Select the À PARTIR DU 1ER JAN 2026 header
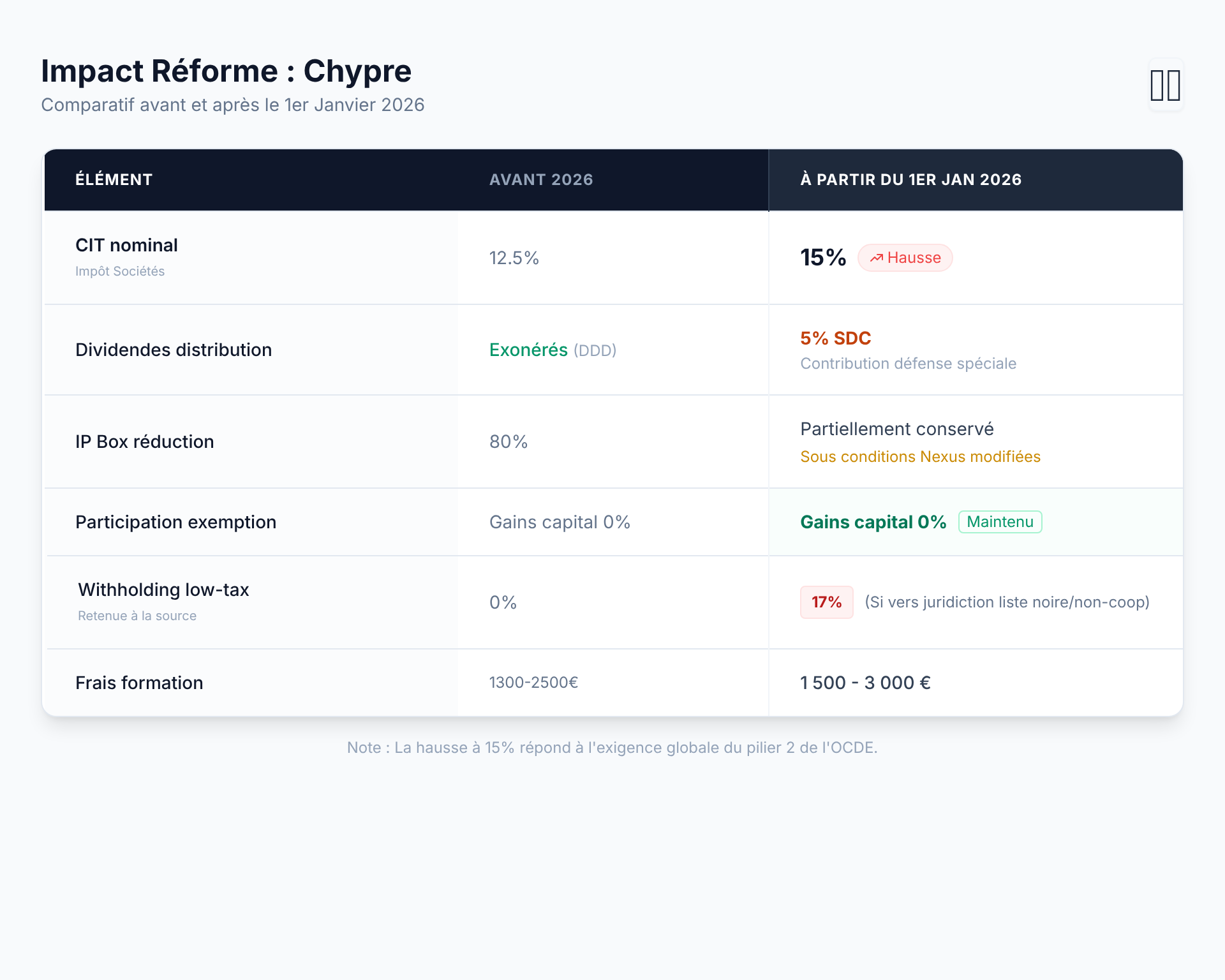Screen dimensions: 1225x980 tap(910, 180)
